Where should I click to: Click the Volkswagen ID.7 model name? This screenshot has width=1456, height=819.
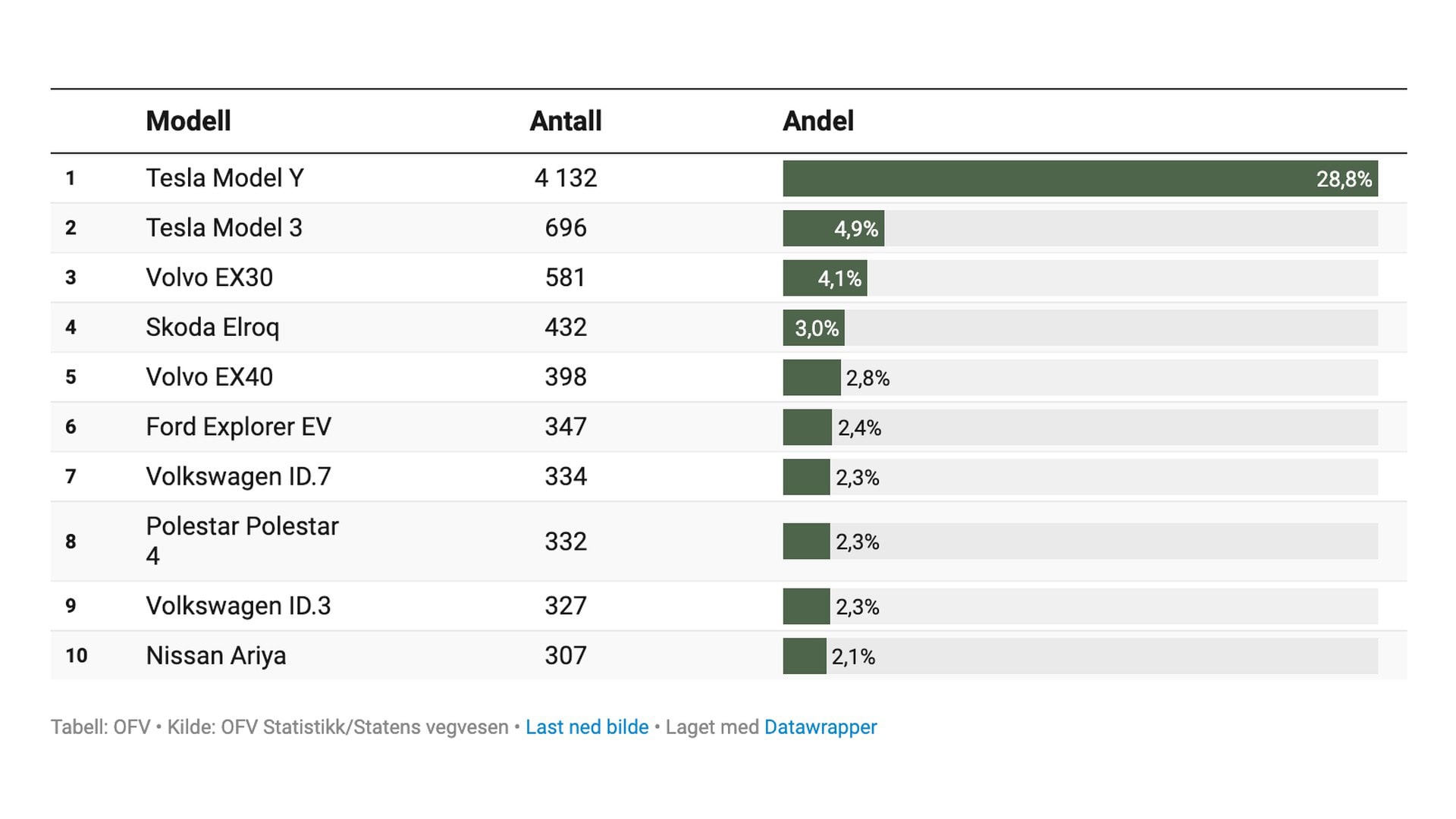(x=238, y=476)
